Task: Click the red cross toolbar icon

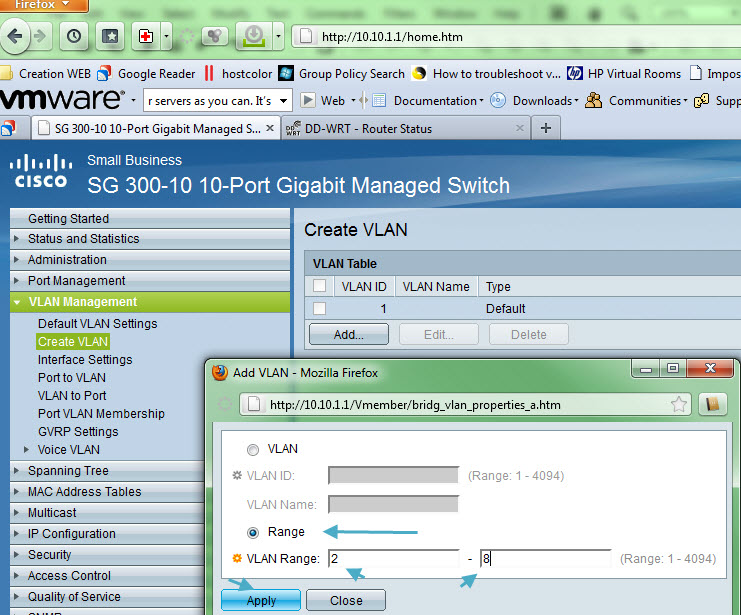Action: tap(146, 36)
